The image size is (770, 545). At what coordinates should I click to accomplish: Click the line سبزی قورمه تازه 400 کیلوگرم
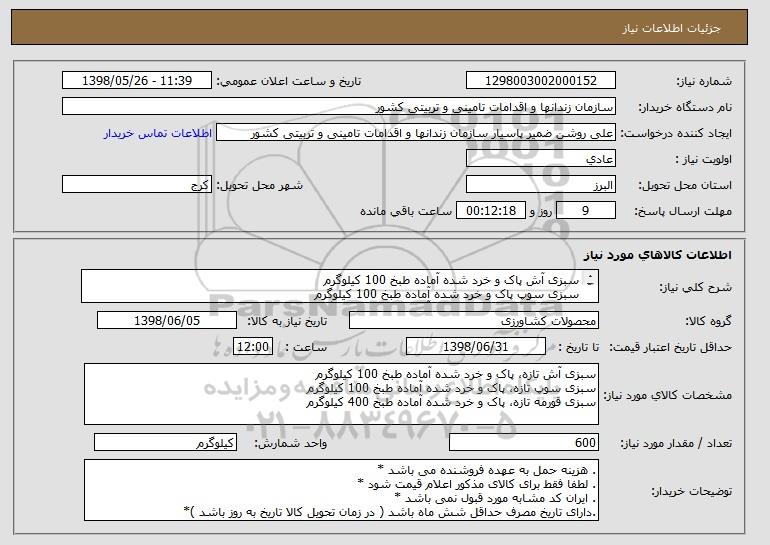click(x=451, y=402)
